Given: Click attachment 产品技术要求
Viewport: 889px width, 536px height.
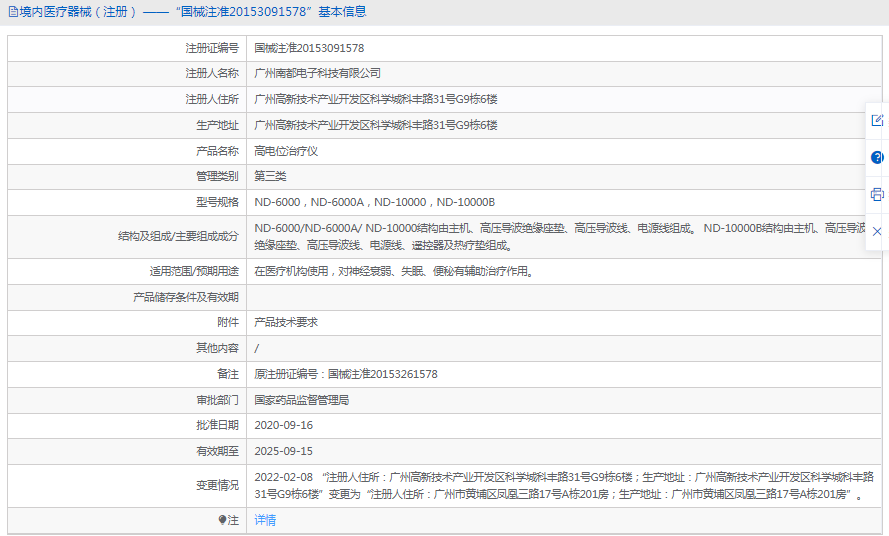Looking at the screenshot, I should point(286,322).
